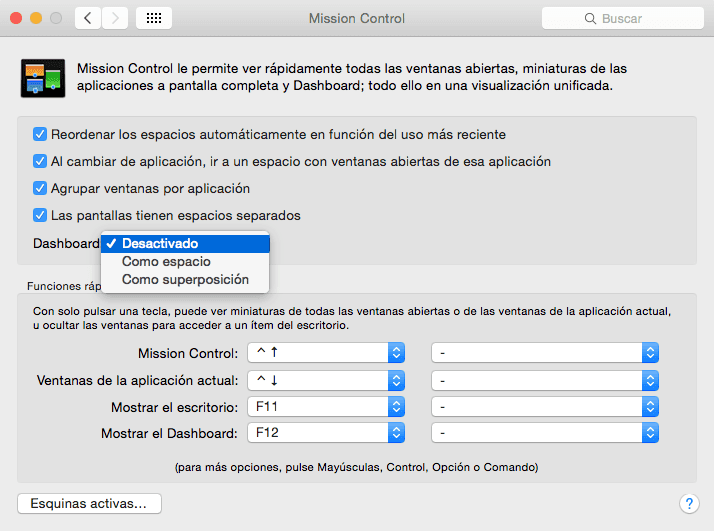
Task: Disable Agrupar ventanas por aplicación
Action: click(40, 188)
